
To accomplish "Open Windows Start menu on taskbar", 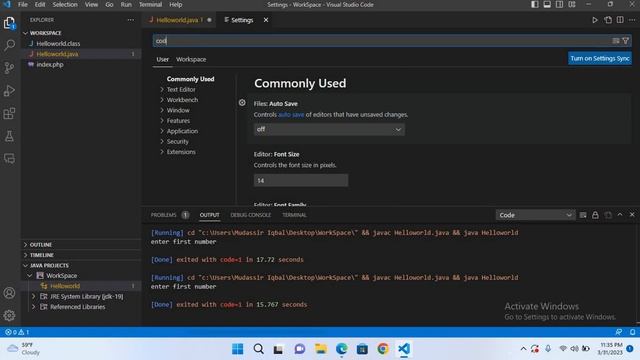I will pos(238,349).
